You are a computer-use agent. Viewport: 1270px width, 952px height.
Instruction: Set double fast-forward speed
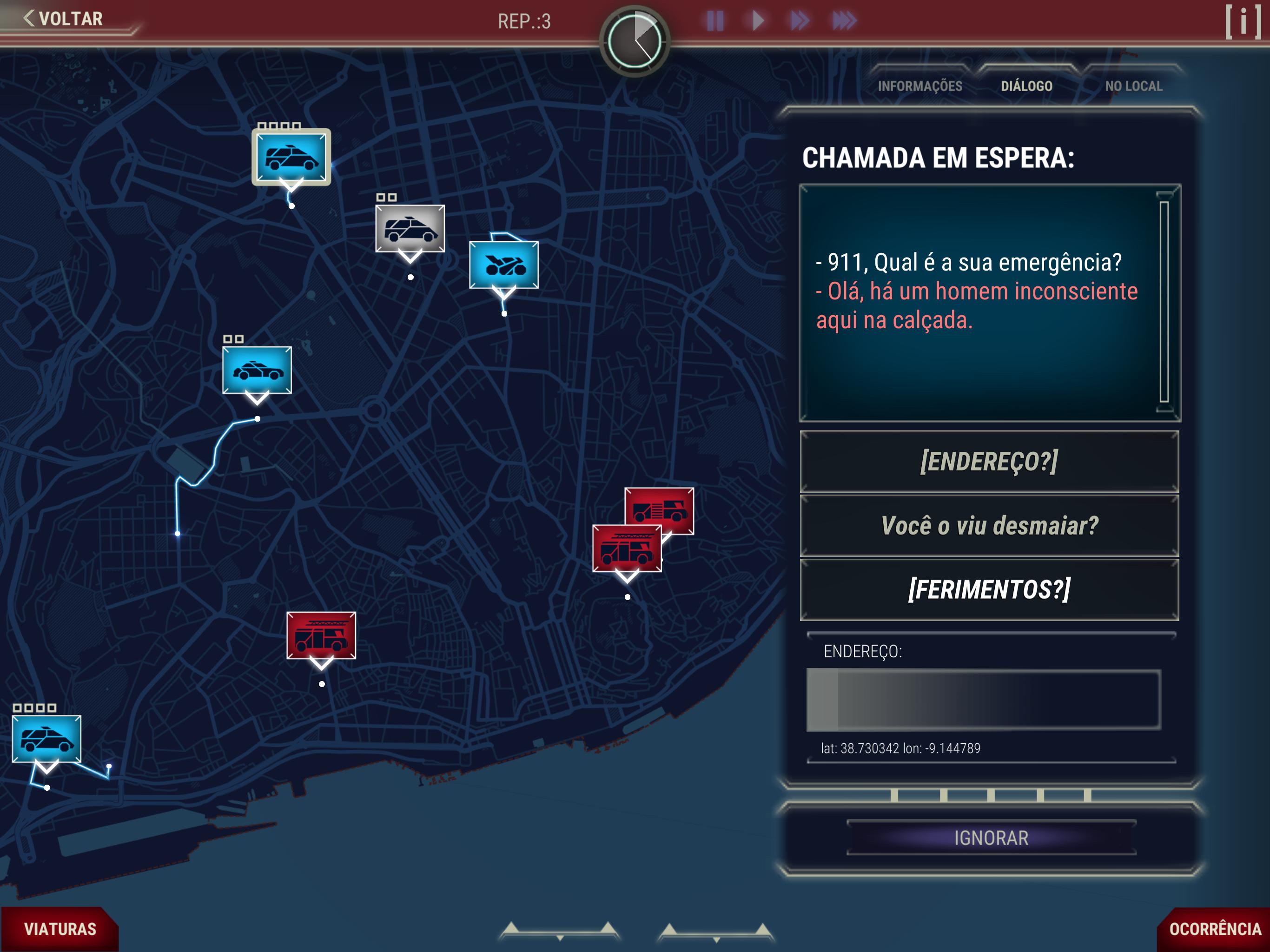pos(799,20)
